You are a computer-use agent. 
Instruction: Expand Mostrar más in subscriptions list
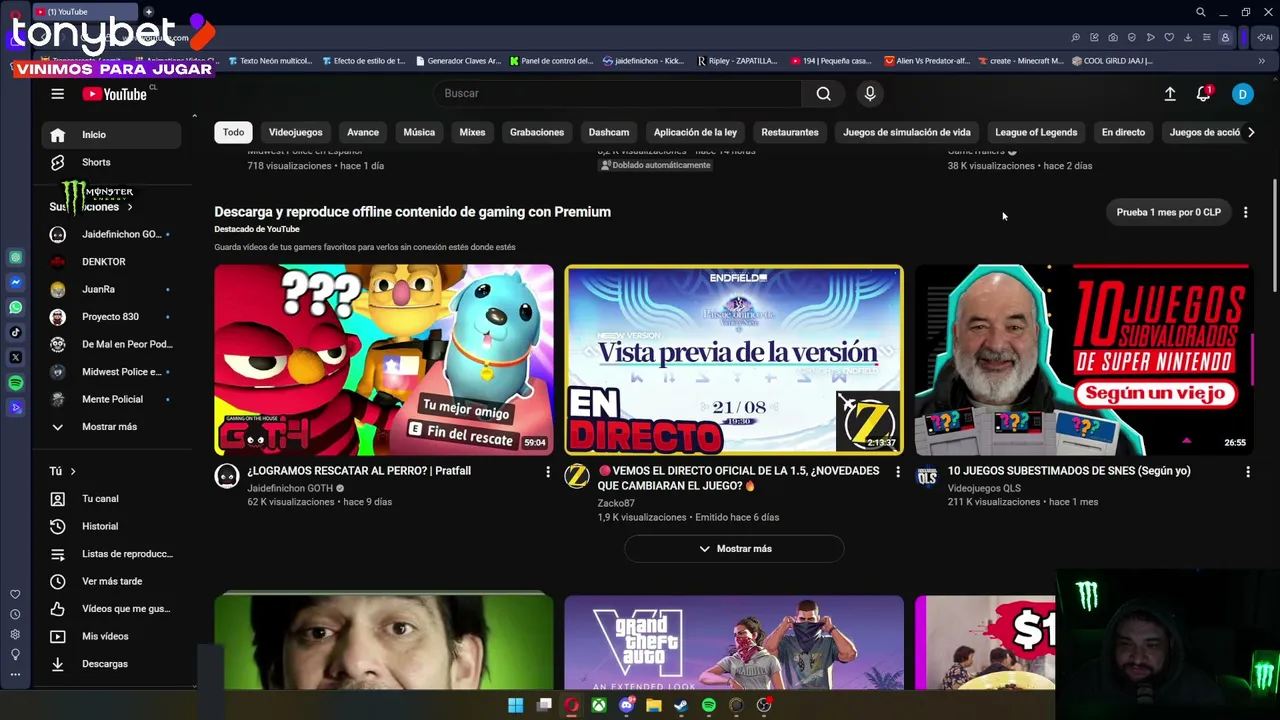[x=111, y=427]
